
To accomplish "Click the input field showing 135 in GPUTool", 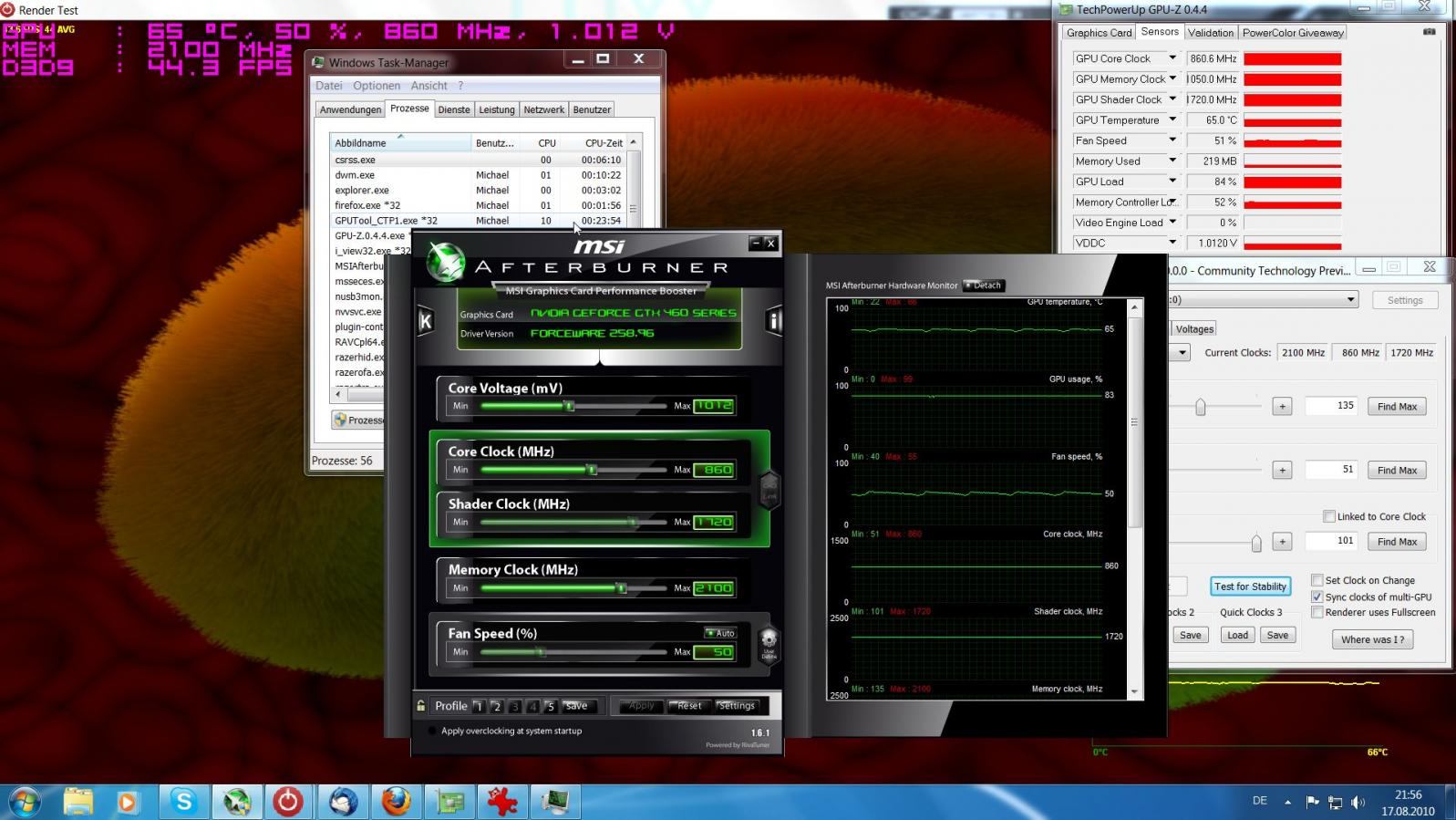I will (1331, 406).
